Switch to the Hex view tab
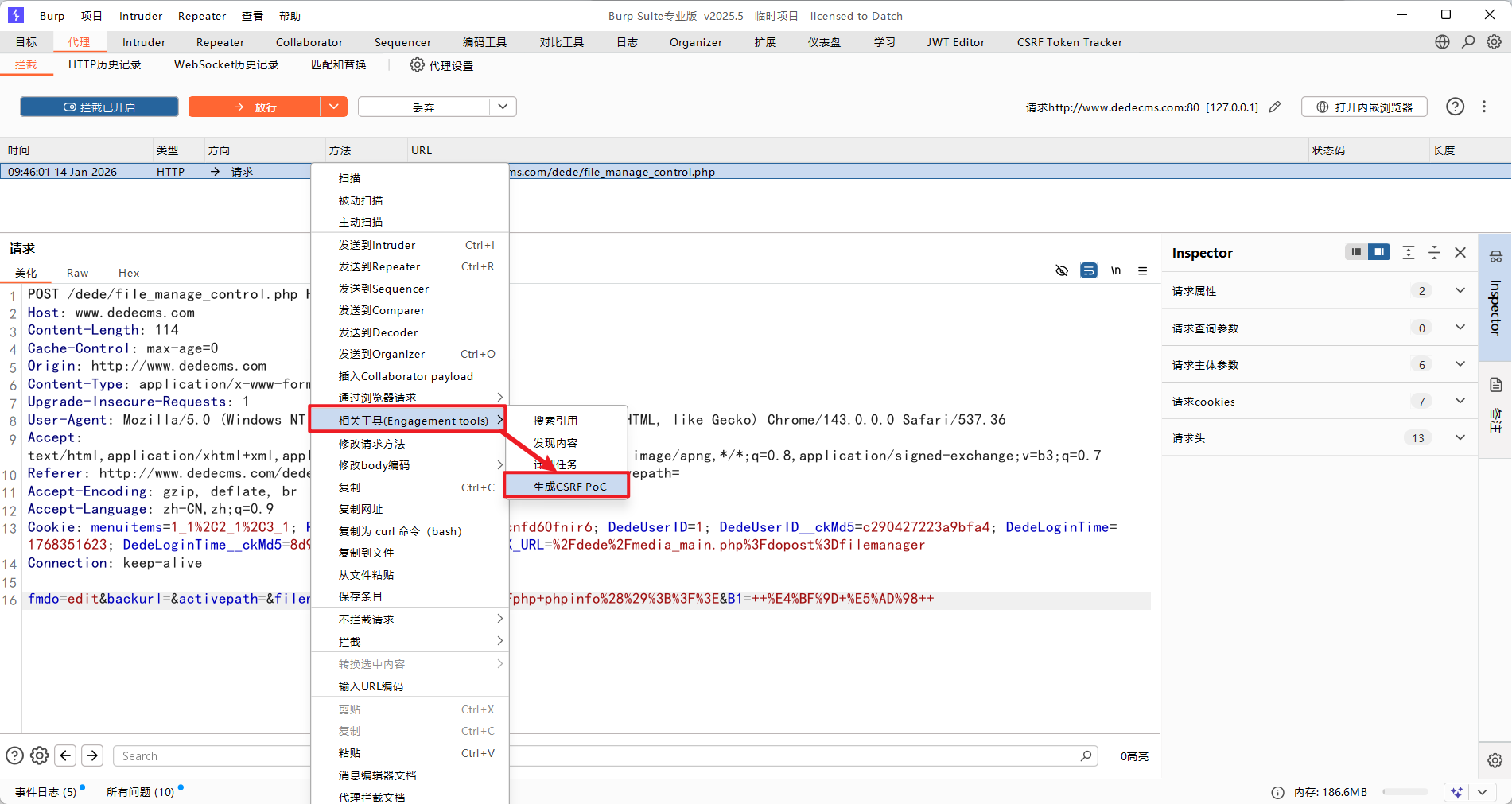 [x=129, y=273]
